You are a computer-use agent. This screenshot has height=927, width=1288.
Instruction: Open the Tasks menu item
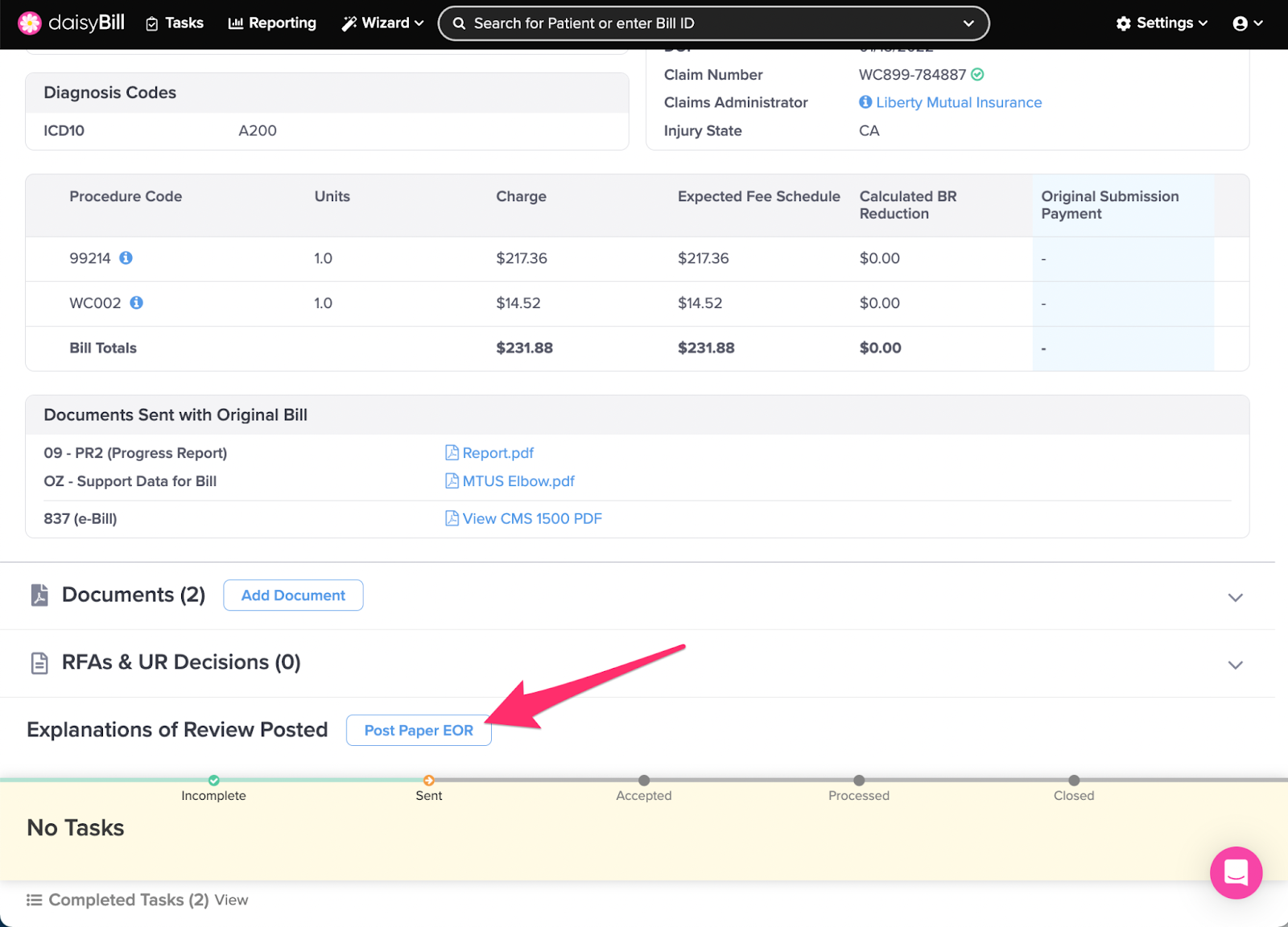coord(175,23)
